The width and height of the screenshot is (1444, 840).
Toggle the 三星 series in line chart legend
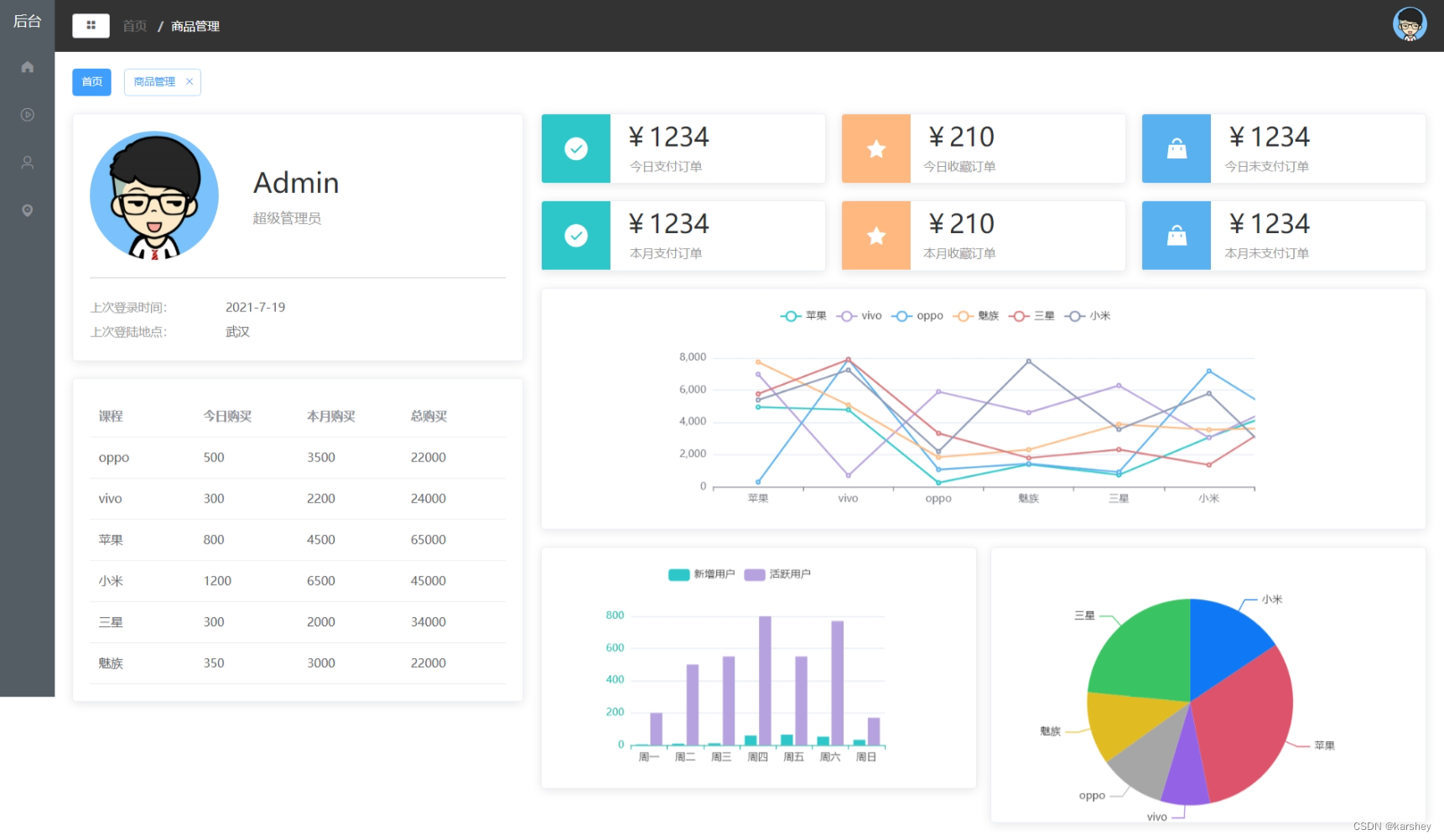pos(1031,316)
